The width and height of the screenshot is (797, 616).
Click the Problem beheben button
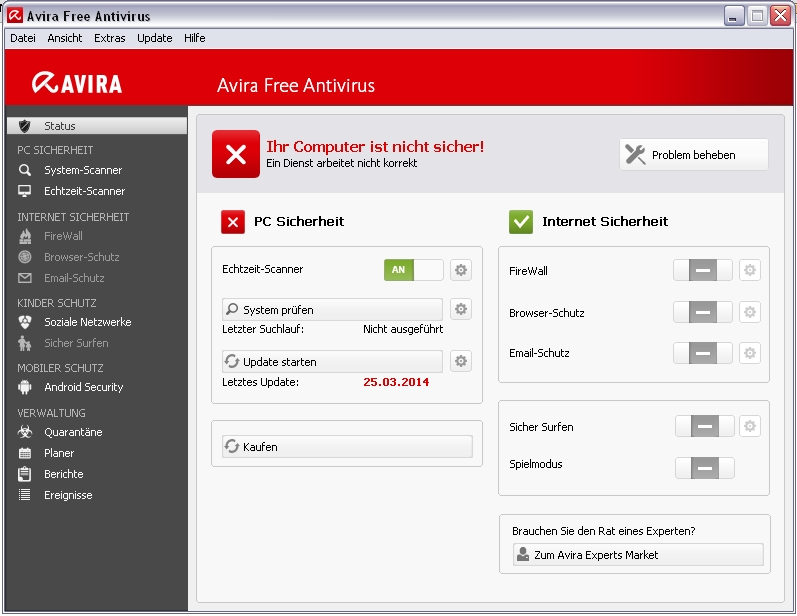tap(694, 155)
